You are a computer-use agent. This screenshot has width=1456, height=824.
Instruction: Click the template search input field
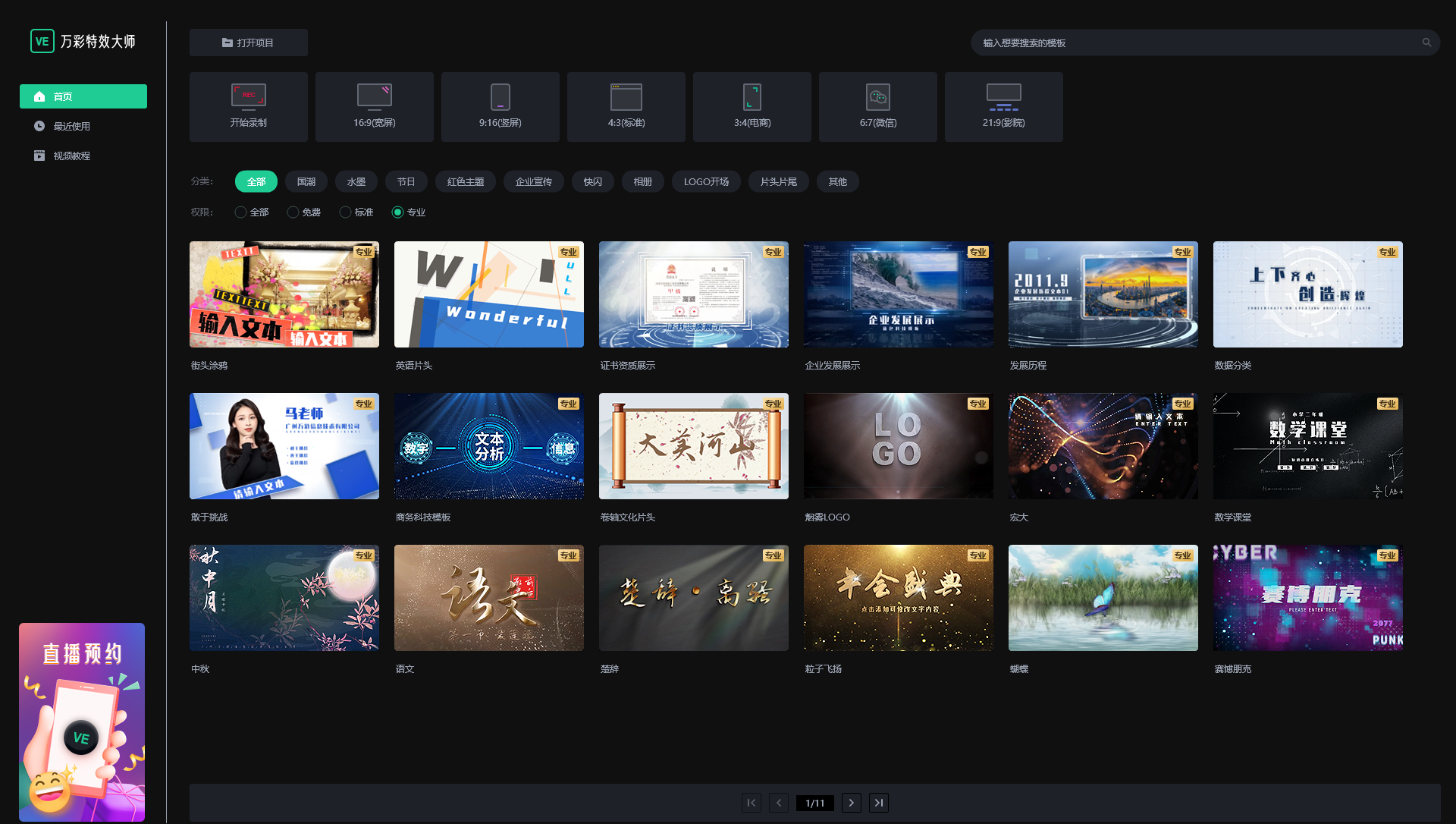[1198, 43]
